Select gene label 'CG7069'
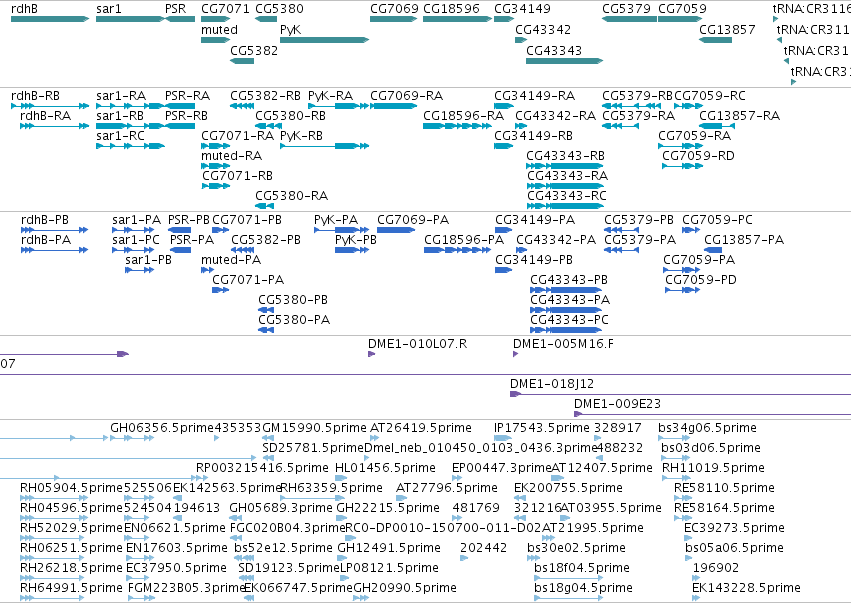Screen dimensions: 851x603 pyautogui.click(x=394, y=9)
